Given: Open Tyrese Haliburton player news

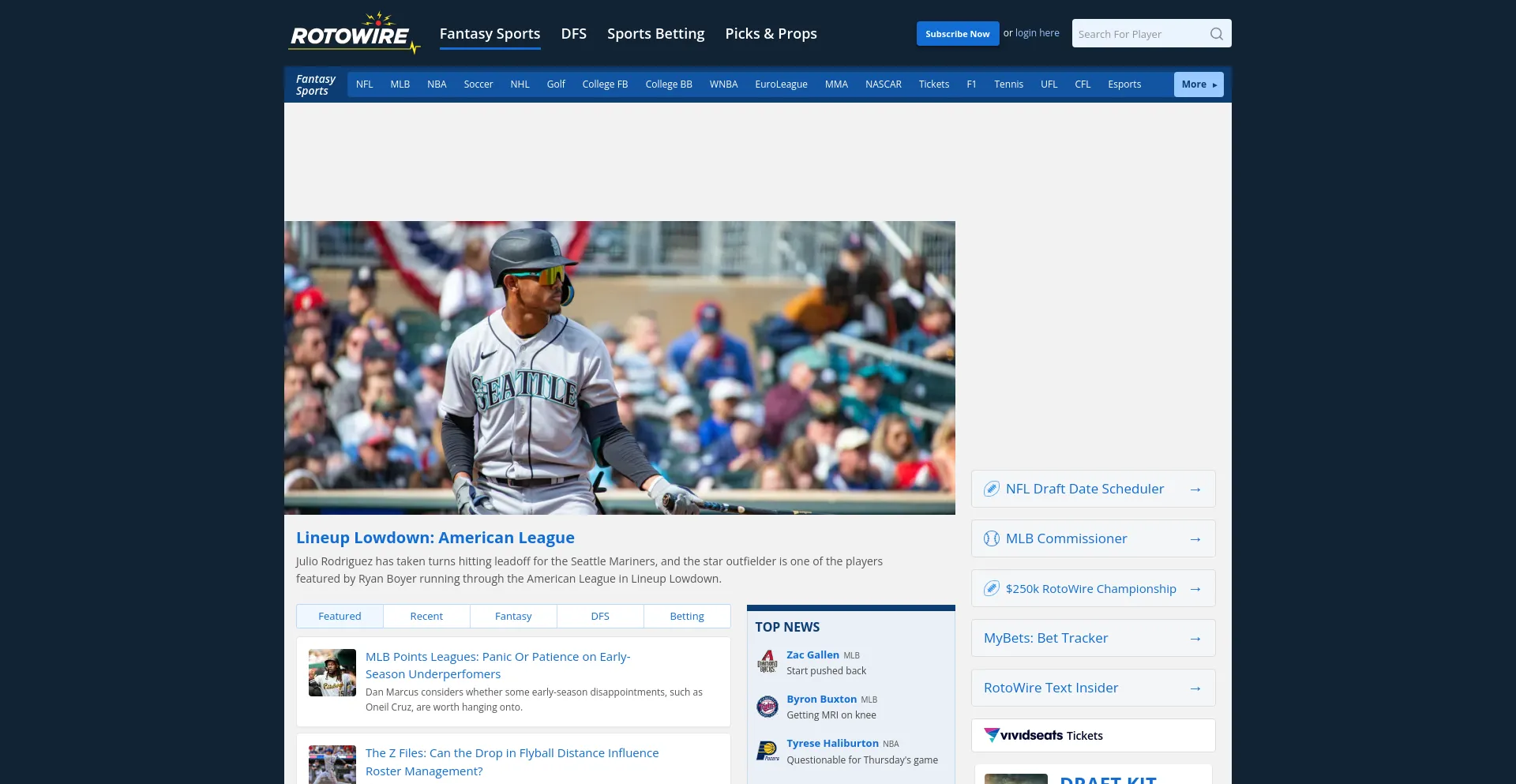Looking at the screenshot, I should pos(832,744).
